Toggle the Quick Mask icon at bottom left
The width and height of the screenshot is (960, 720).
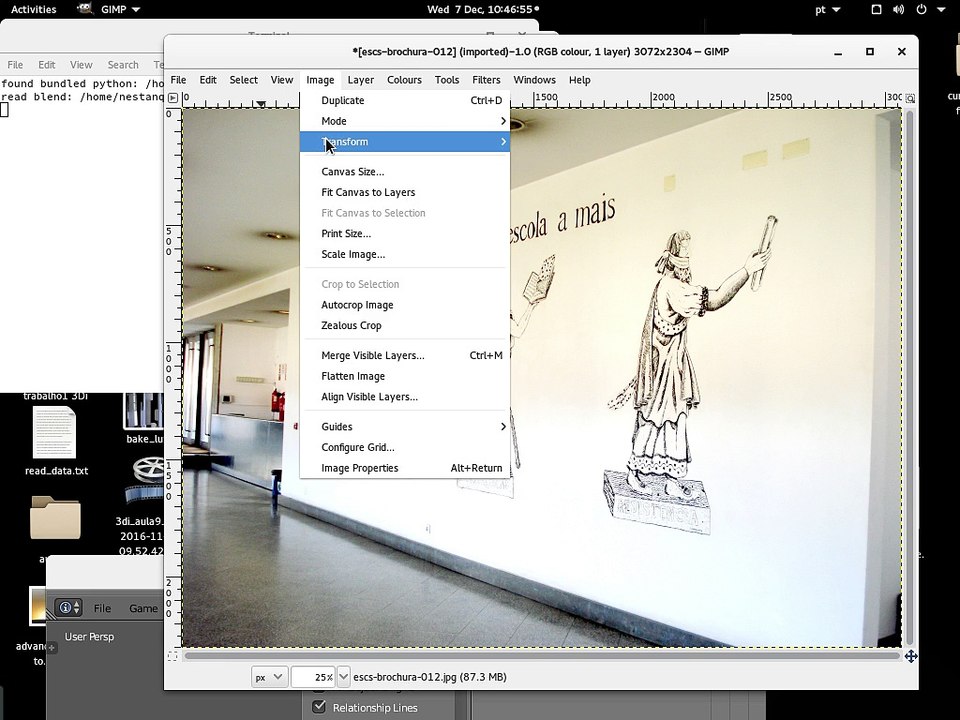(173, 656)
